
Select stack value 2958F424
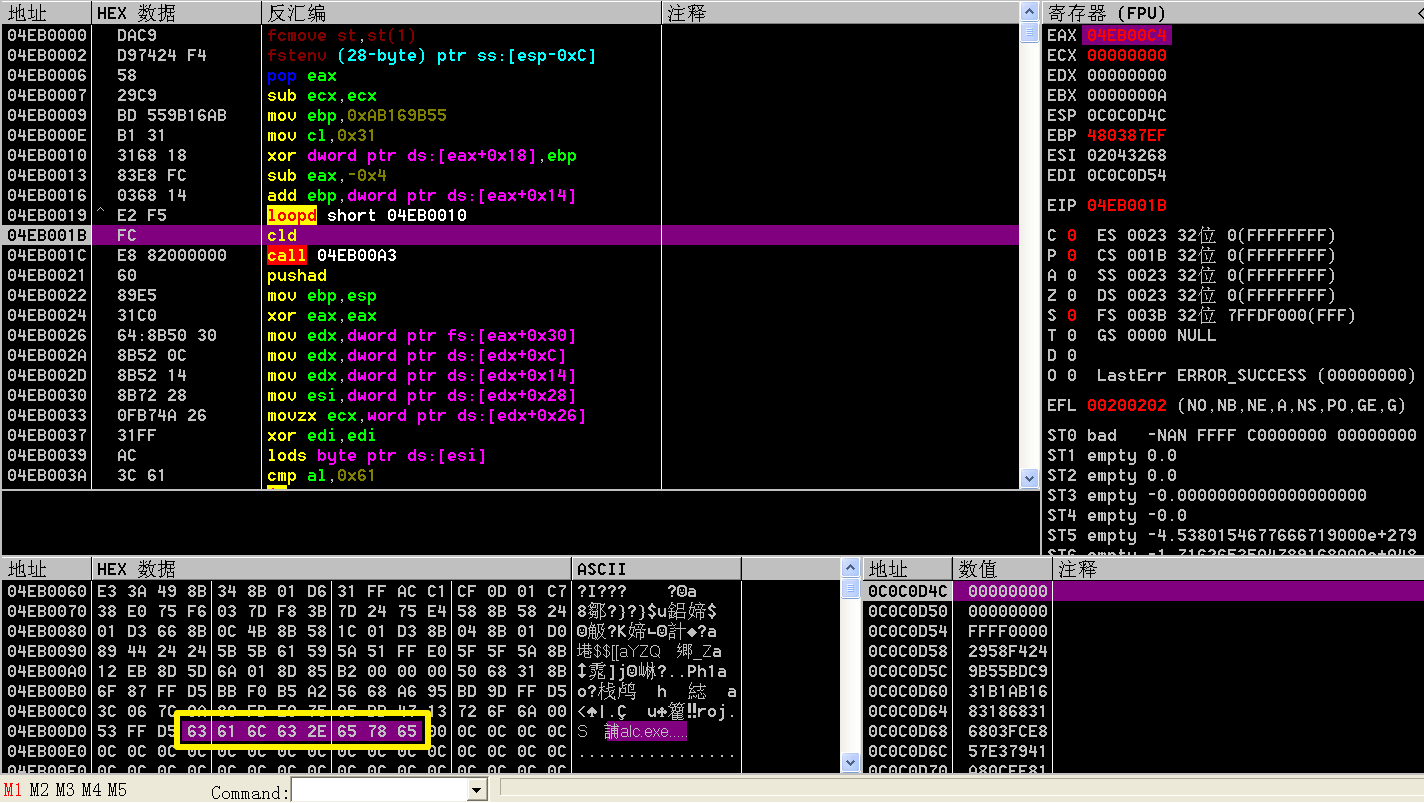click(x=1007, y=651)
